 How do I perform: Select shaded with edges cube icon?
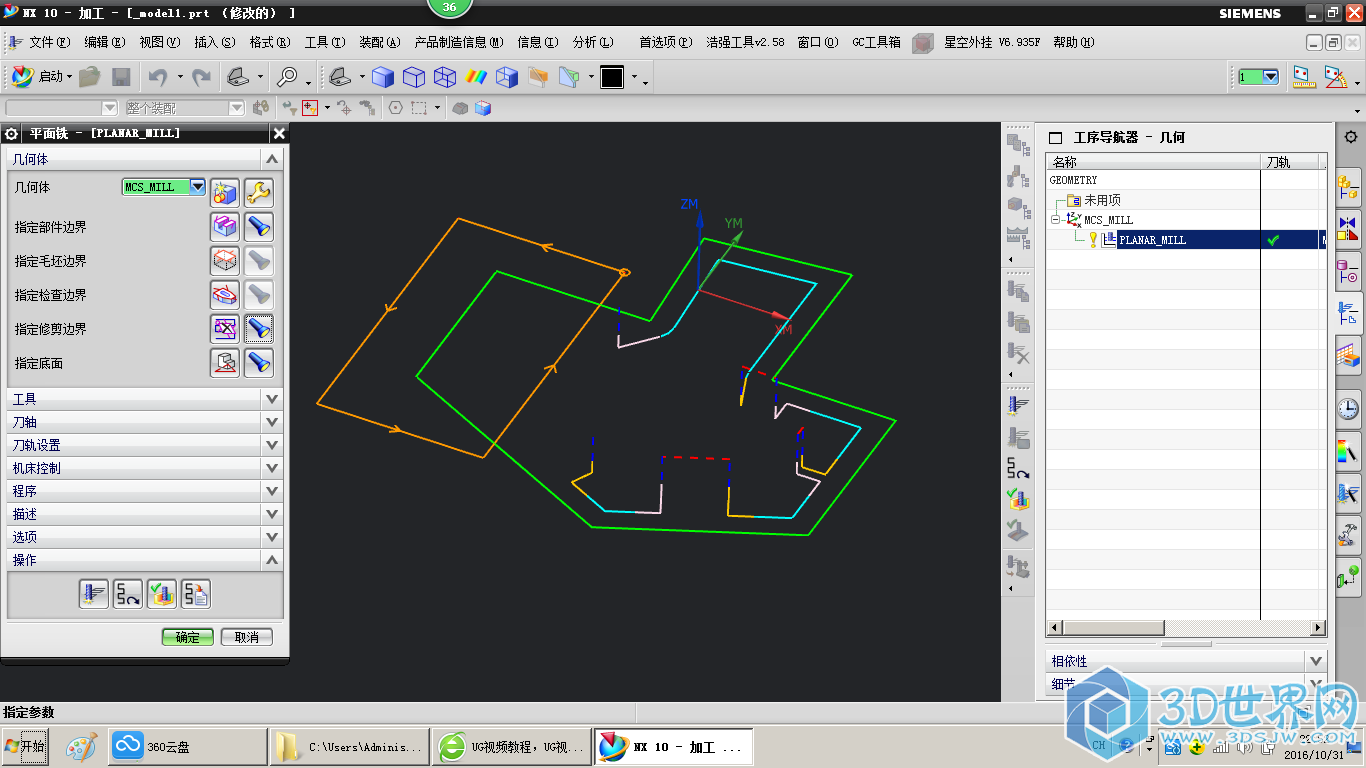[382, 77]
